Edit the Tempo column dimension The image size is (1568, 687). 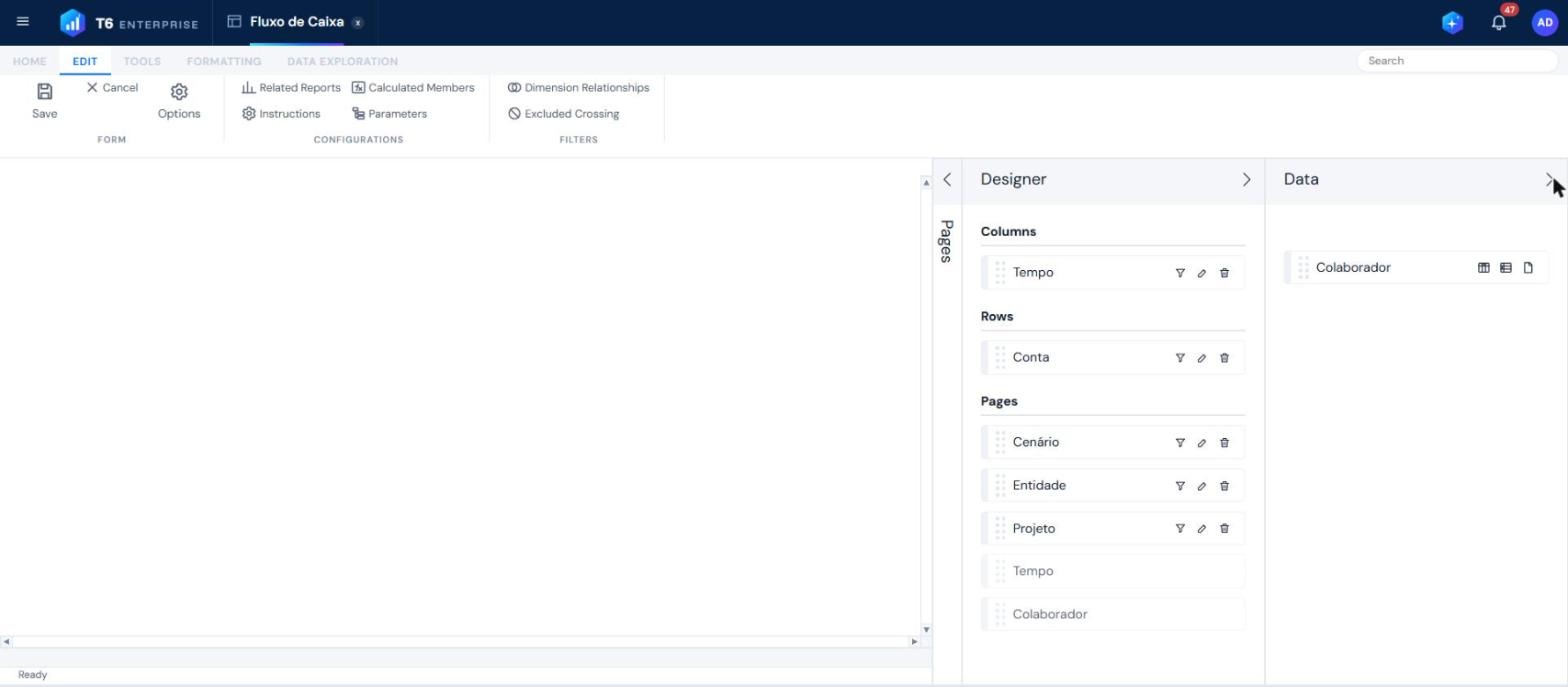point(1202,273)
